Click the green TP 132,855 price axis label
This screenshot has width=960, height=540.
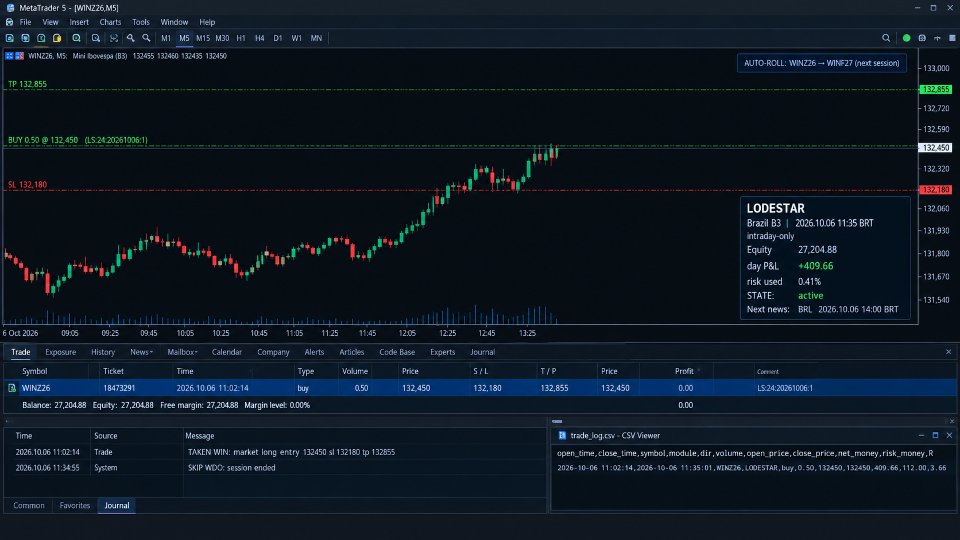click(936, 89)
